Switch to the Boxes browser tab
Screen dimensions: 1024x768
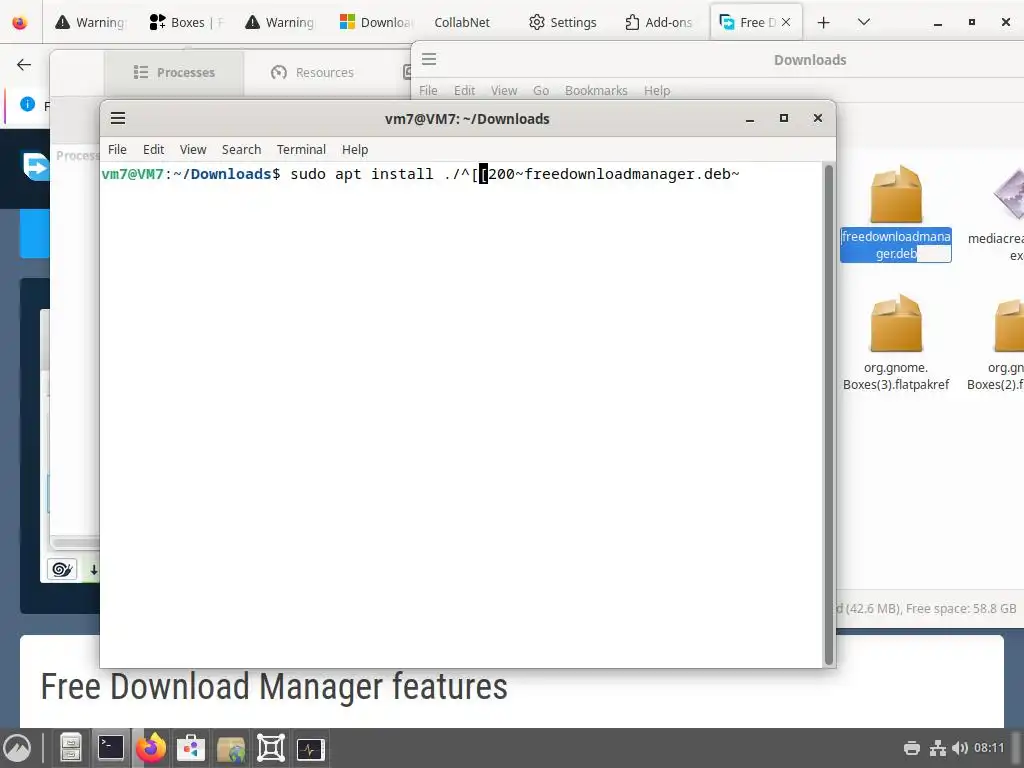coord(185,22)
